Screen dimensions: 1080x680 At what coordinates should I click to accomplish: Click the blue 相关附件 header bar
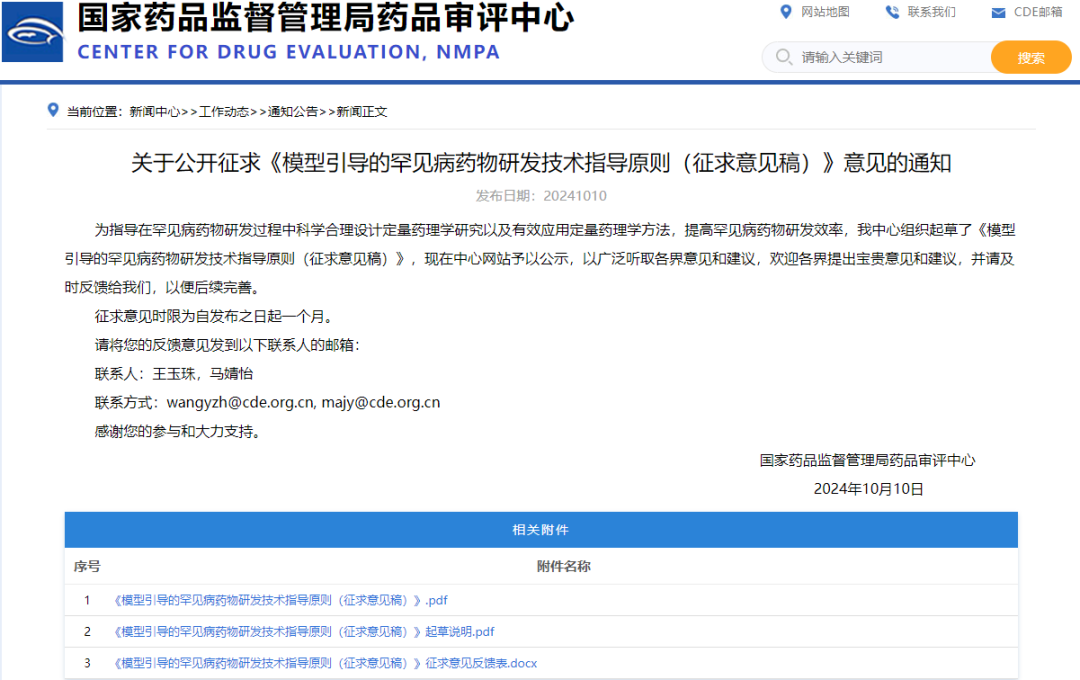click(x=540, y=530)
